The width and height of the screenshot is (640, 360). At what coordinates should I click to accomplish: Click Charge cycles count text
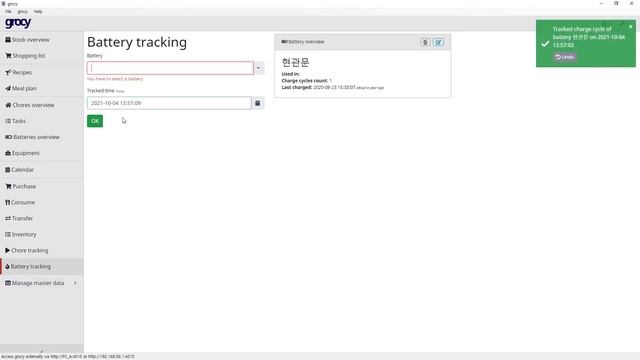point(307,81)
